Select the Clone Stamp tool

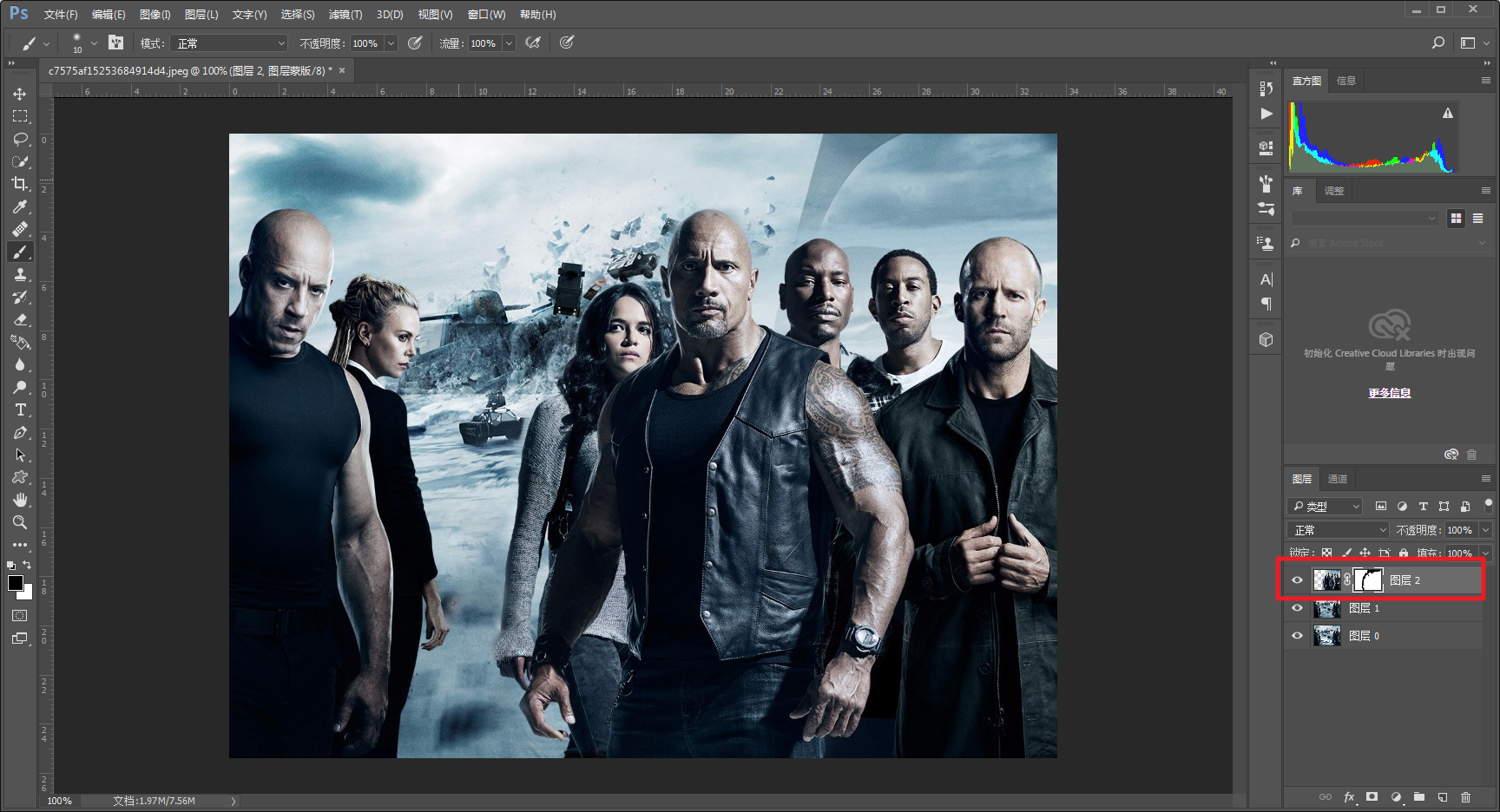[20, 274]
